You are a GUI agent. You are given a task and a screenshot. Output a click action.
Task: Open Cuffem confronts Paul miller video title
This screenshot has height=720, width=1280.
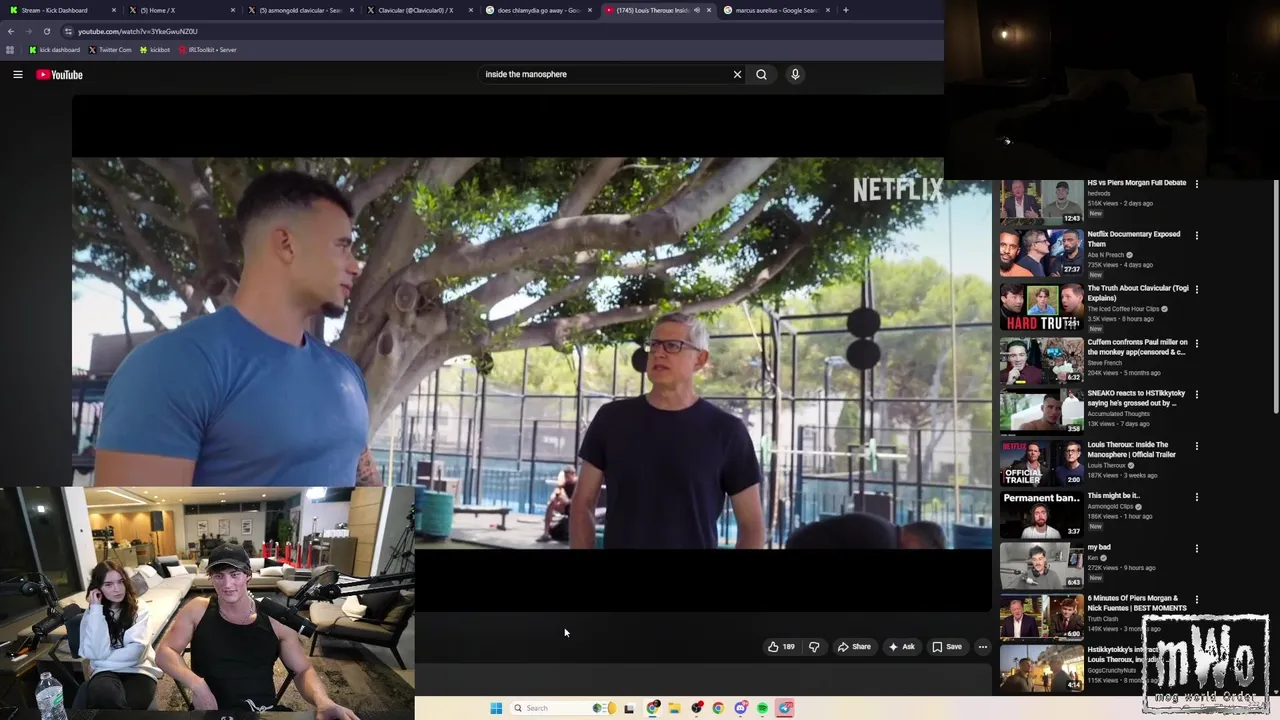pyautogui.click(x=1137, y=347)
